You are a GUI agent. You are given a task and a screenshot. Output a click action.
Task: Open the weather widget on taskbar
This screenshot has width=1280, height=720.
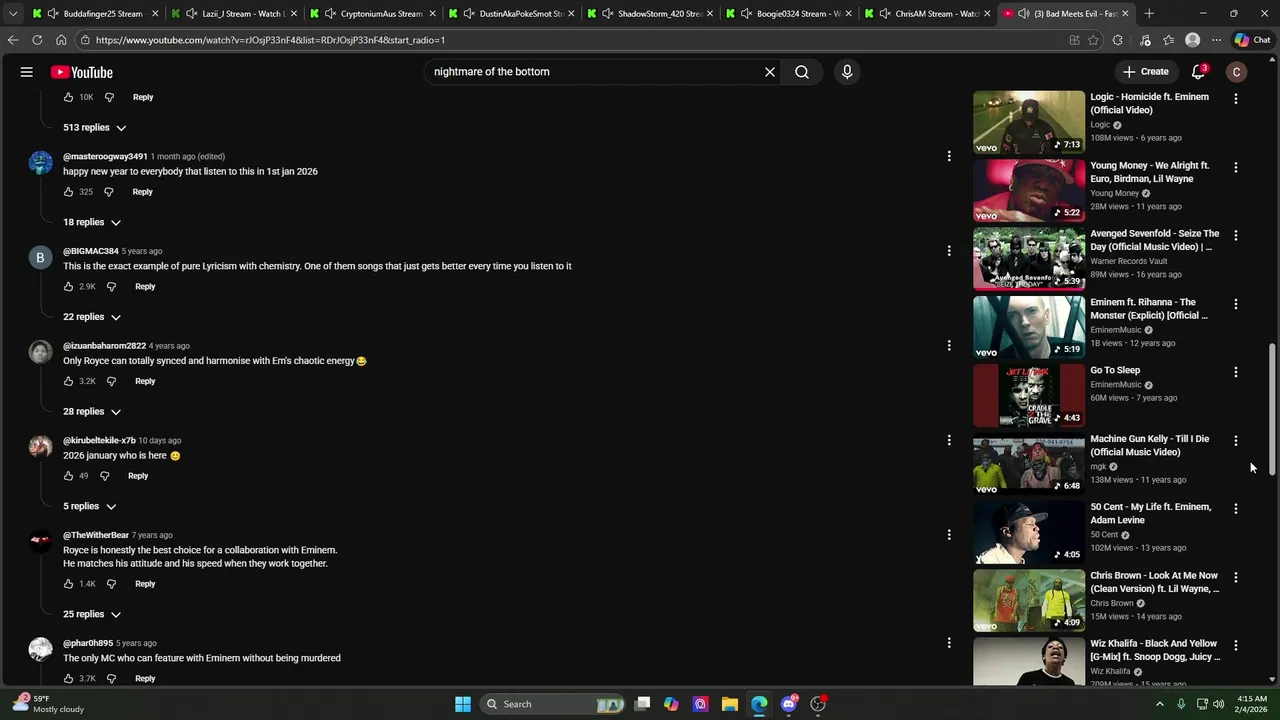point(50,704)
